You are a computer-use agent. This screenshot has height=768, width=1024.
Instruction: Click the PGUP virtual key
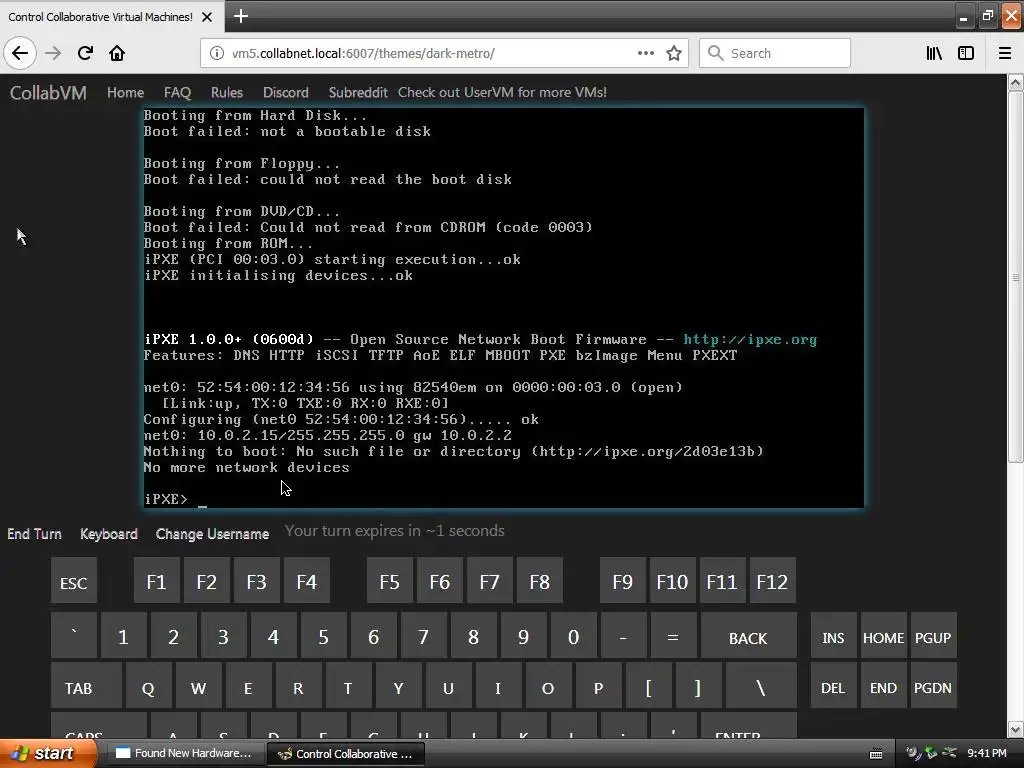coord(933,635)
